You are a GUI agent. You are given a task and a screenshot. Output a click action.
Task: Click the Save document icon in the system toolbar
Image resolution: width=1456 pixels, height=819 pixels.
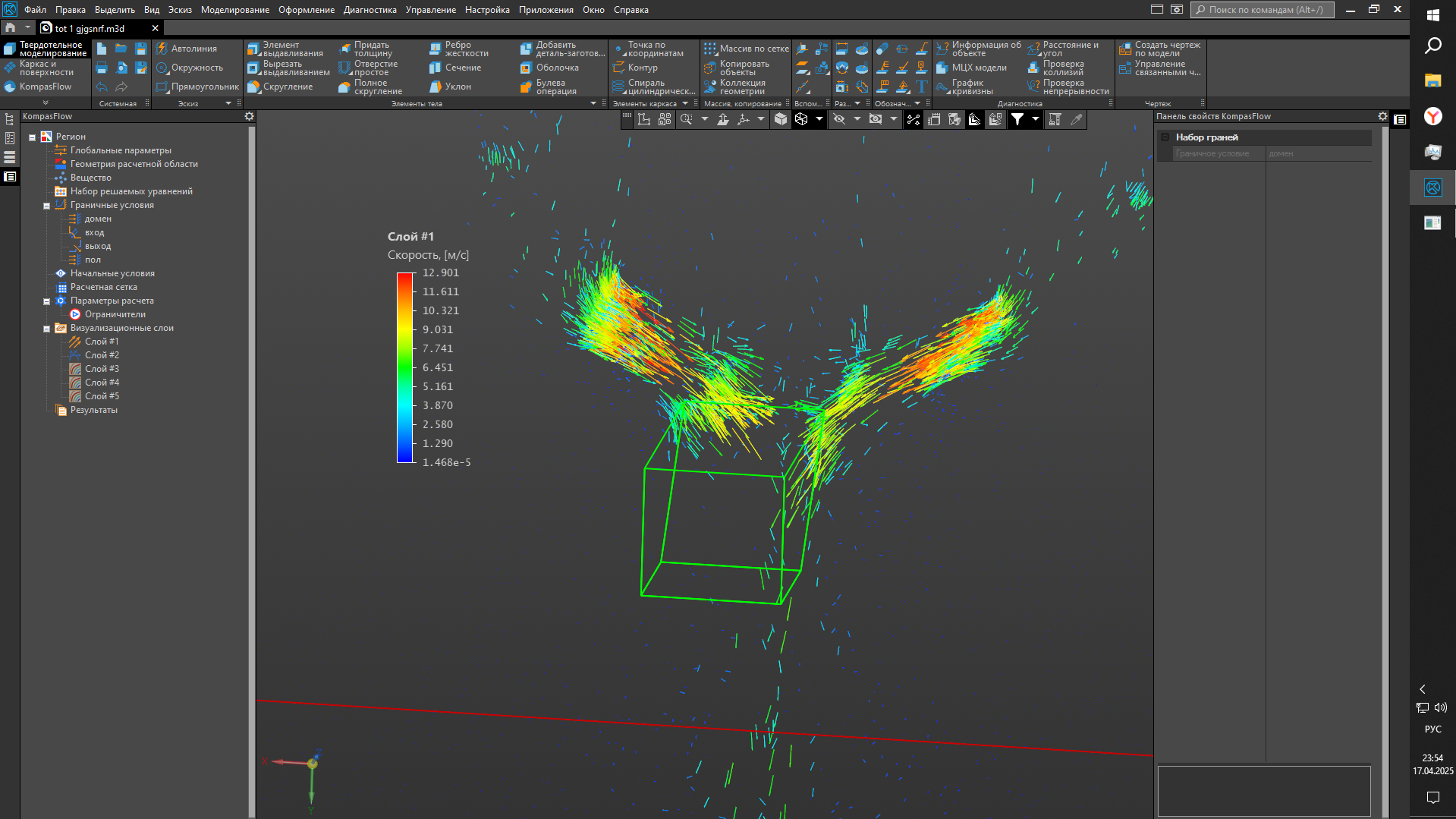point(140,49)
